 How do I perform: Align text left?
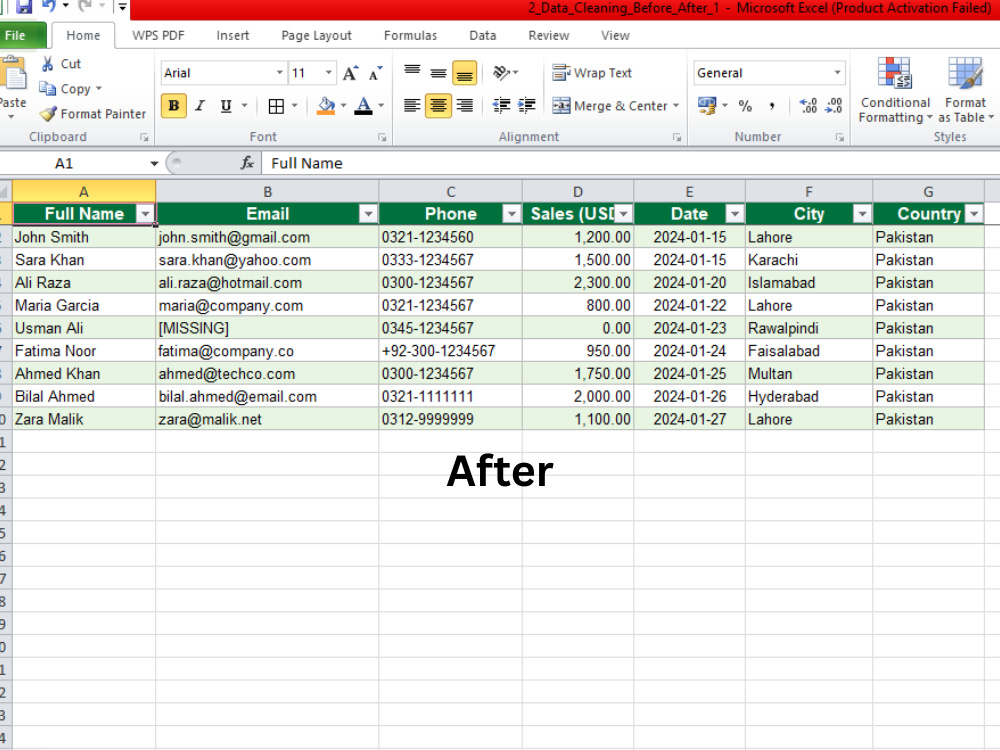(412, 106)
